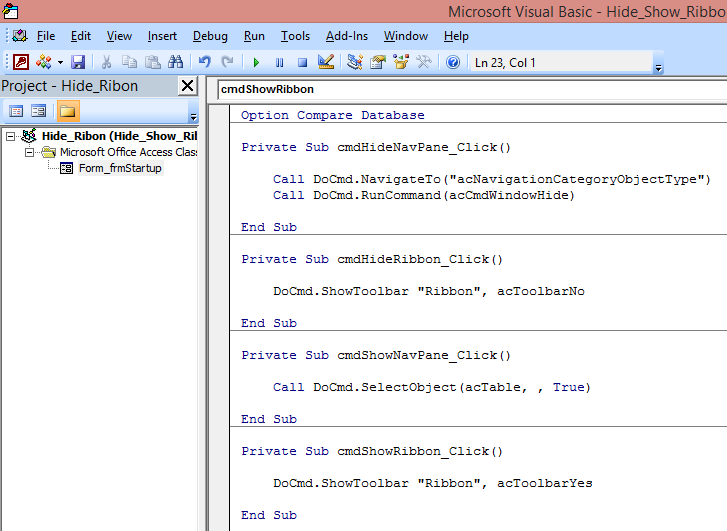
Task: Open the Tools menu
Action: click(295, 36)
